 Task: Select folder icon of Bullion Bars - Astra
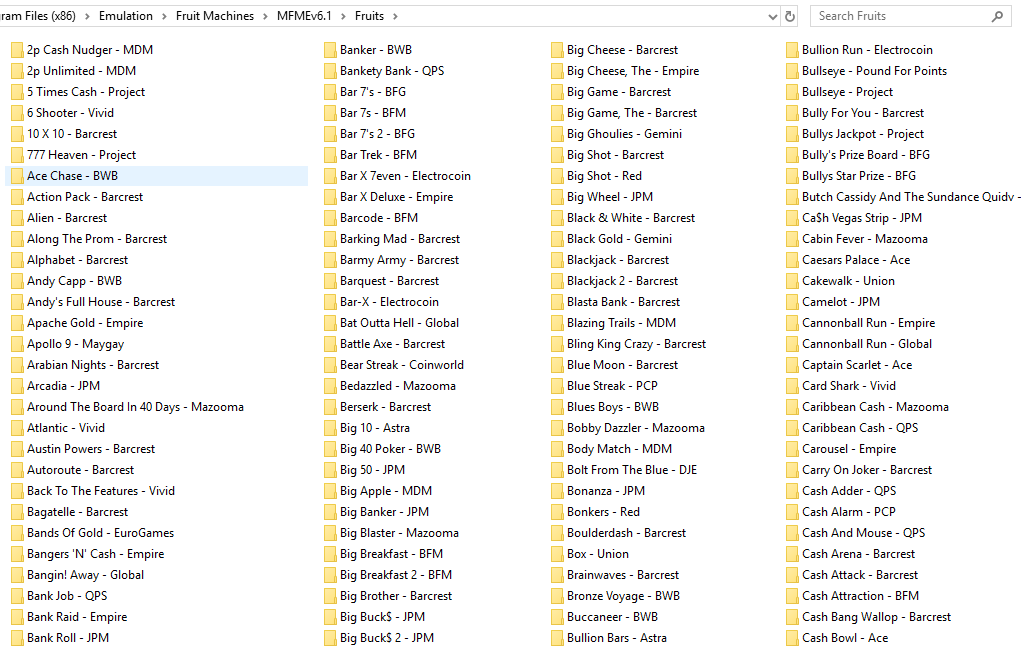[557, 638]
